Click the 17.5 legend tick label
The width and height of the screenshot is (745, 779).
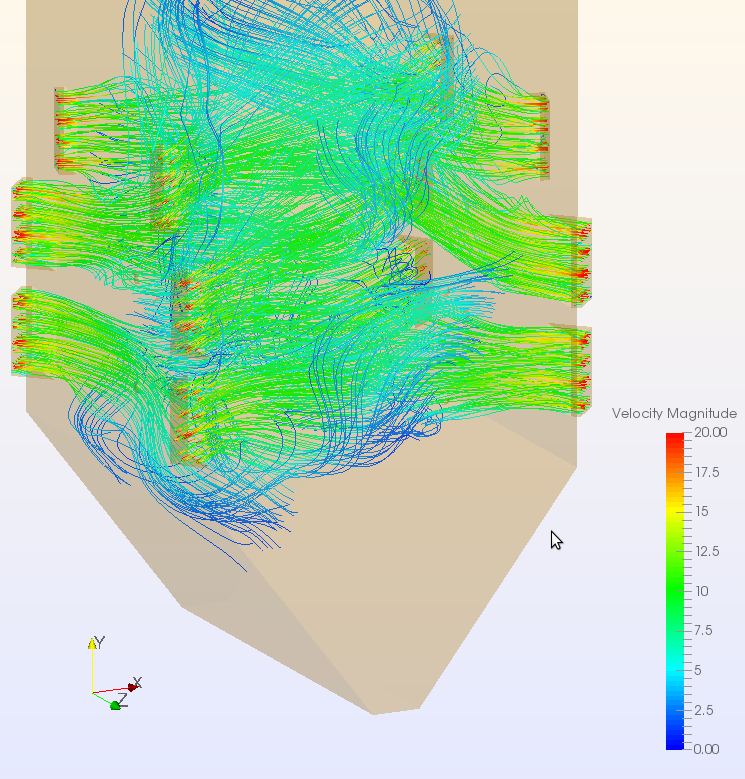708,472
